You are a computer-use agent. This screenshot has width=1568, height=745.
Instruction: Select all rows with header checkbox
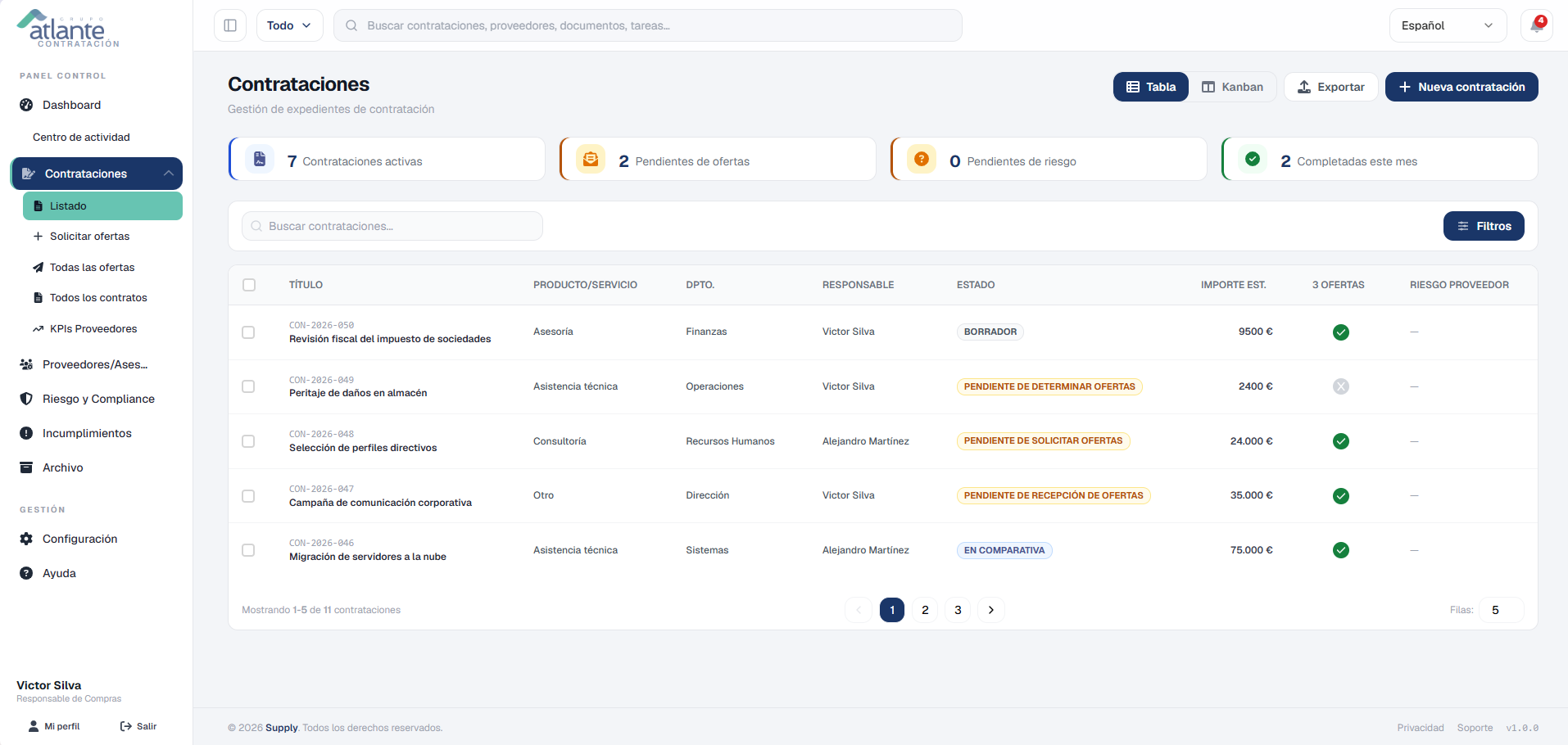249,285
